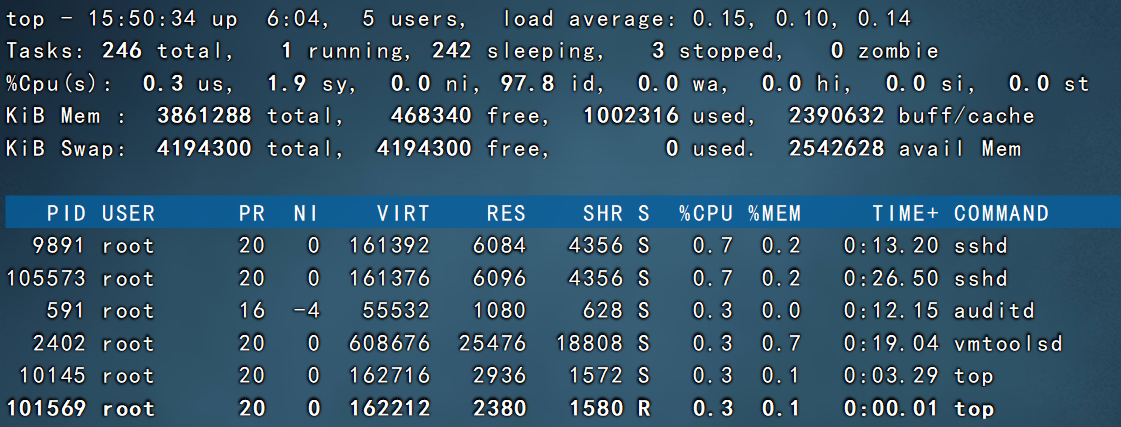Click the PID column header
Viewport: 1121px width, 427px height.
(66, 212)
